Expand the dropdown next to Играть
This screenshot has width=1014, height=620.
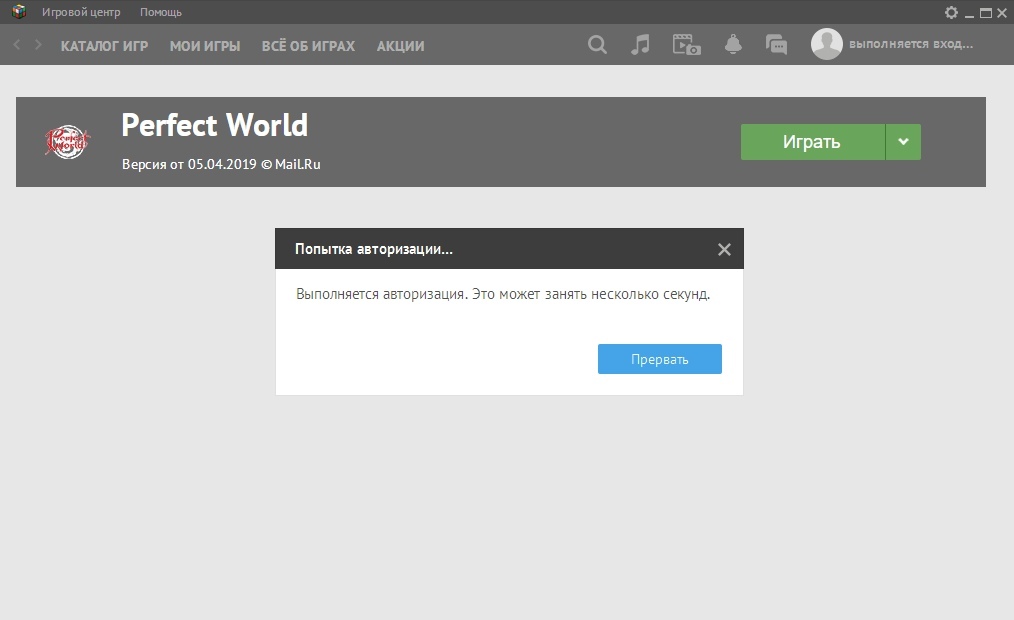coord(903,142)
